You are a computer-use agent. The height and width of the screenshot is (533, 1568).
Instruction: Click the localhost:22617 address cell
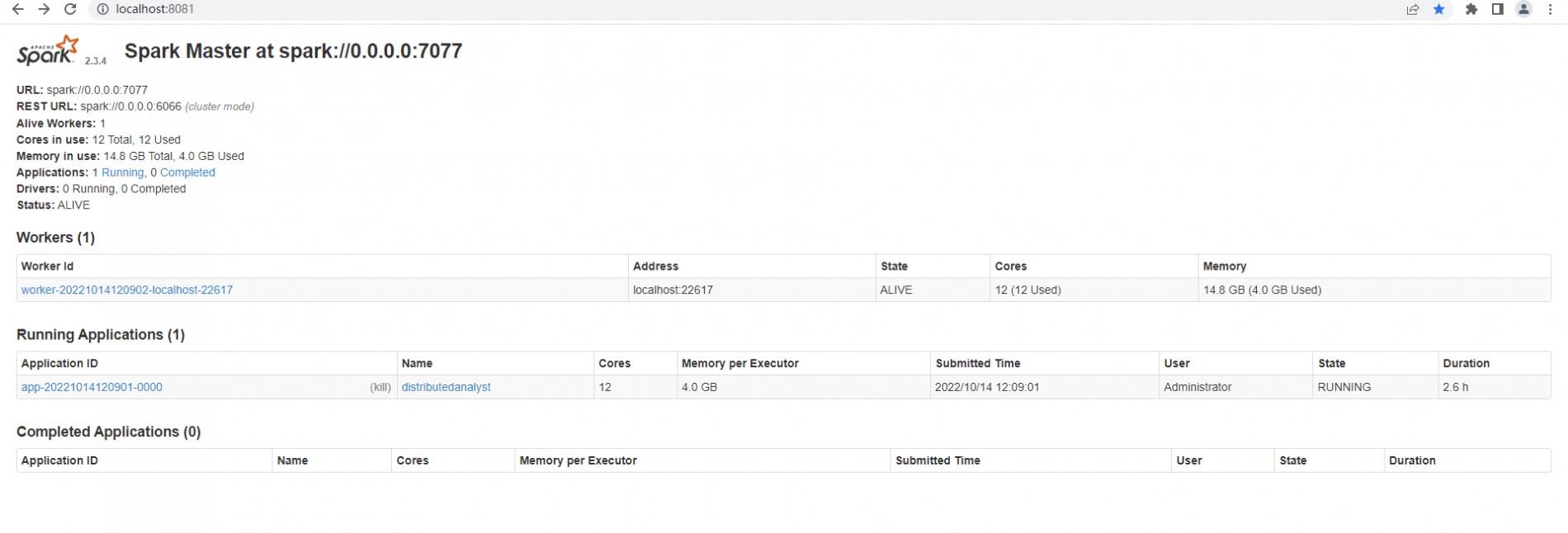(751, 290)
